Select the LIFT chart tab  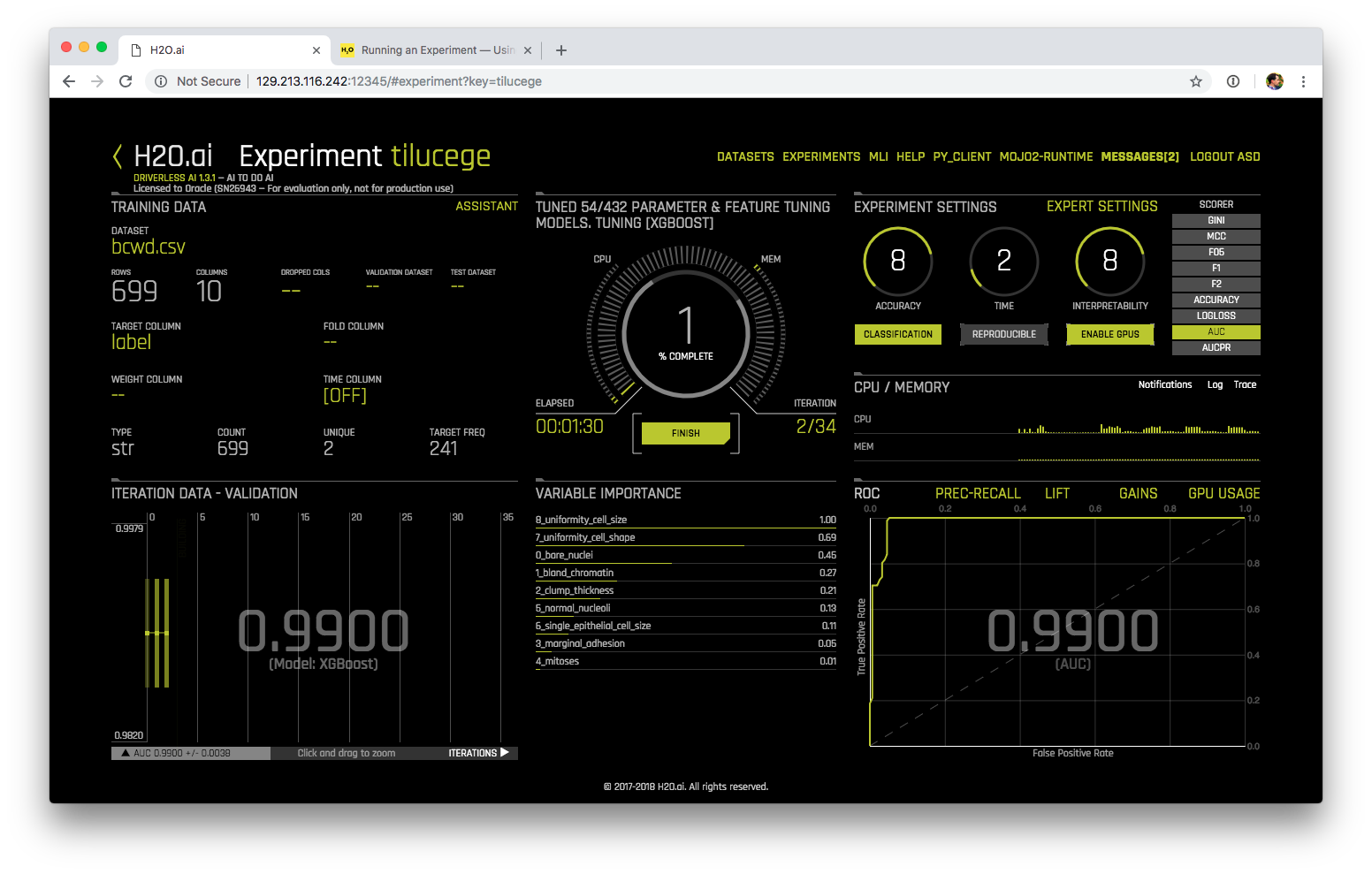coord(1057,493)
